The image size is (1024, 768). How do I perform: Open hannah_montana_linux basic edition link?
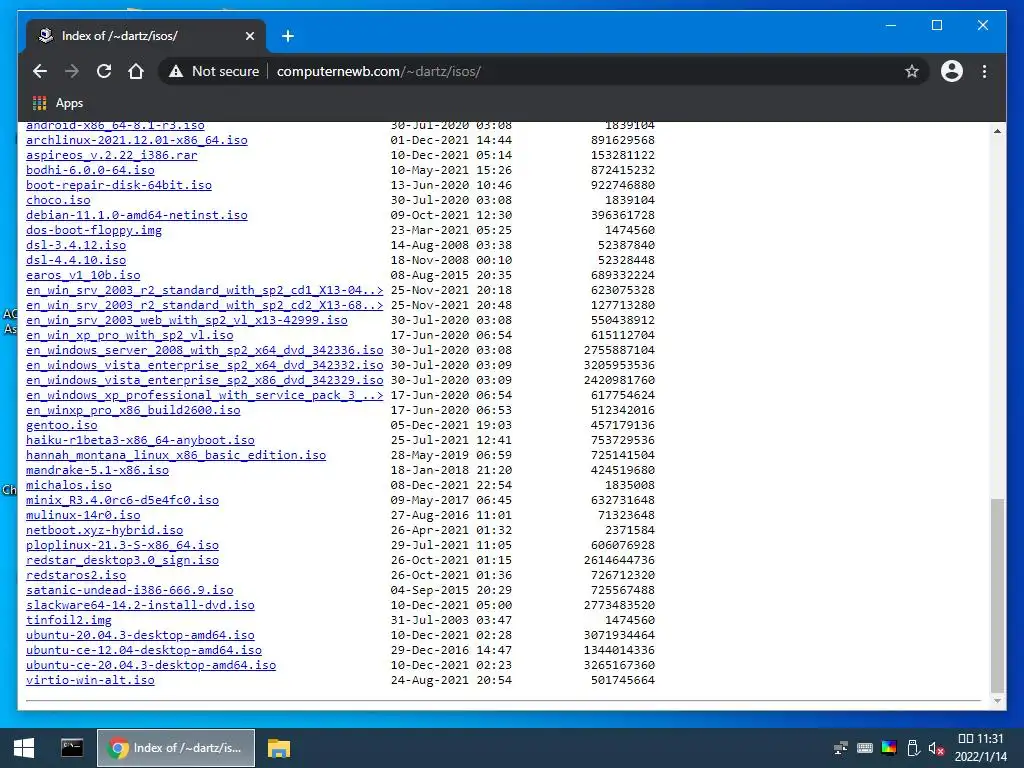click(176, 455)
